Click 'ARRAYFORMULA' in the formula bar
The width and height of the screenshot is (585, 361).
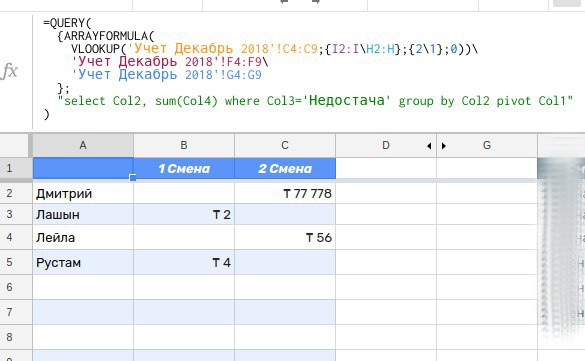106,36
